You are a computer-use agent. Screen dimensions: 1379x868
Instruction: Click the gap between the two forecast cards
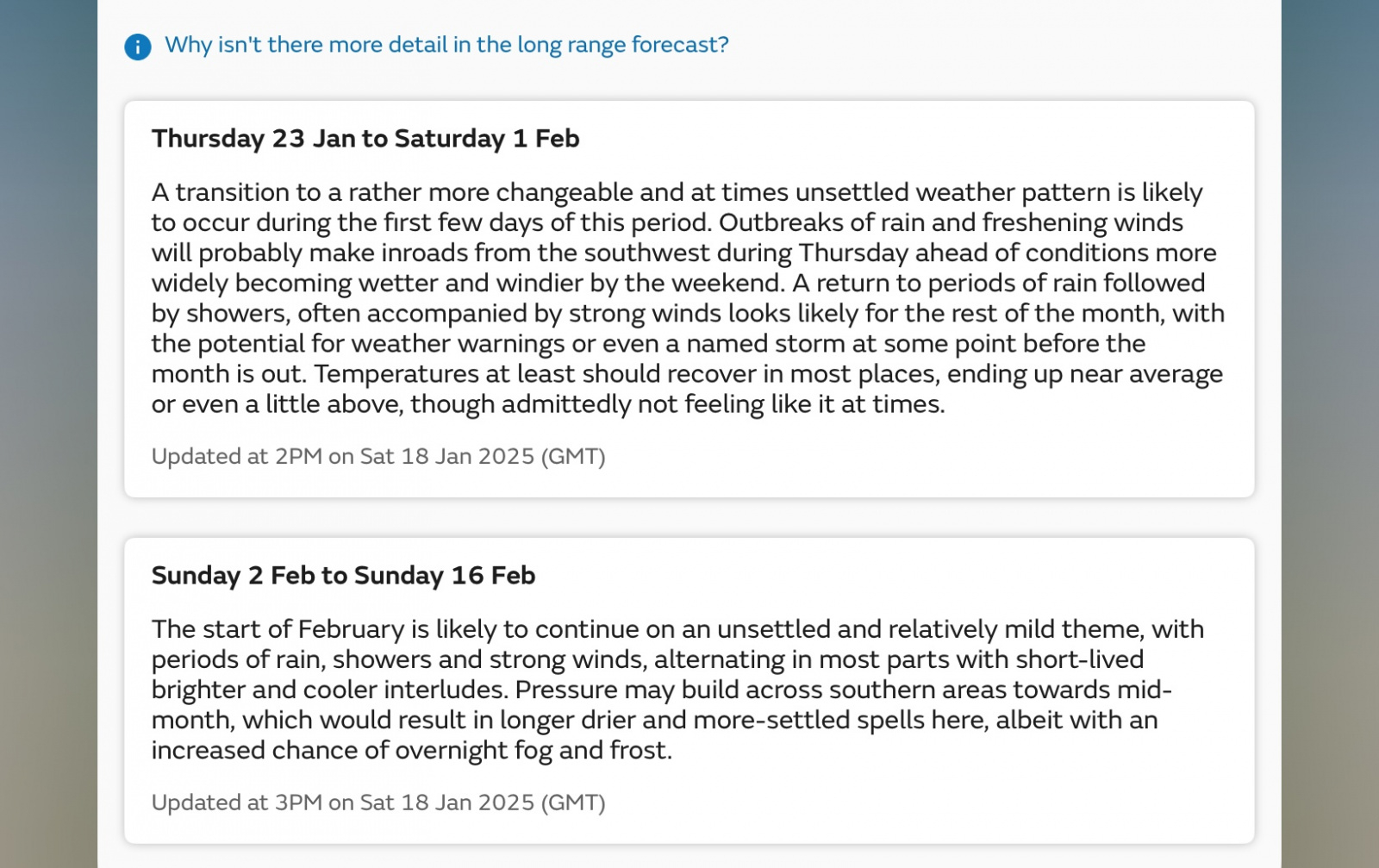[x=689, y=517]
